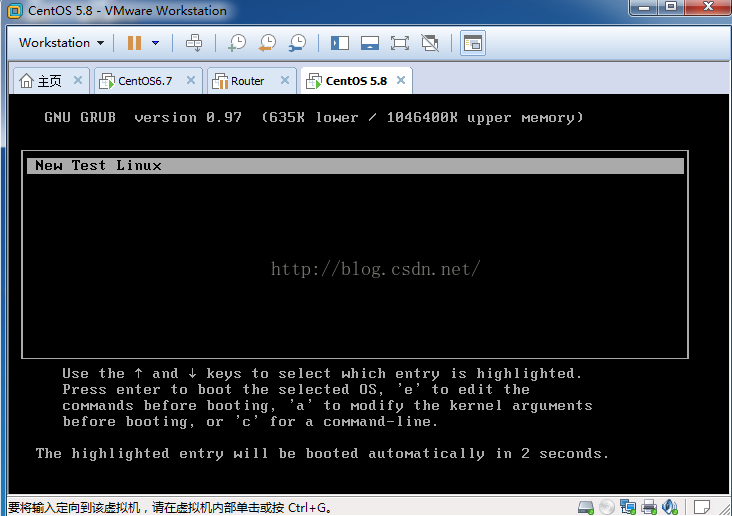Pause the virtual machine with the orange button
Screen dimensions: 732x516
click(x=134, y=43)
